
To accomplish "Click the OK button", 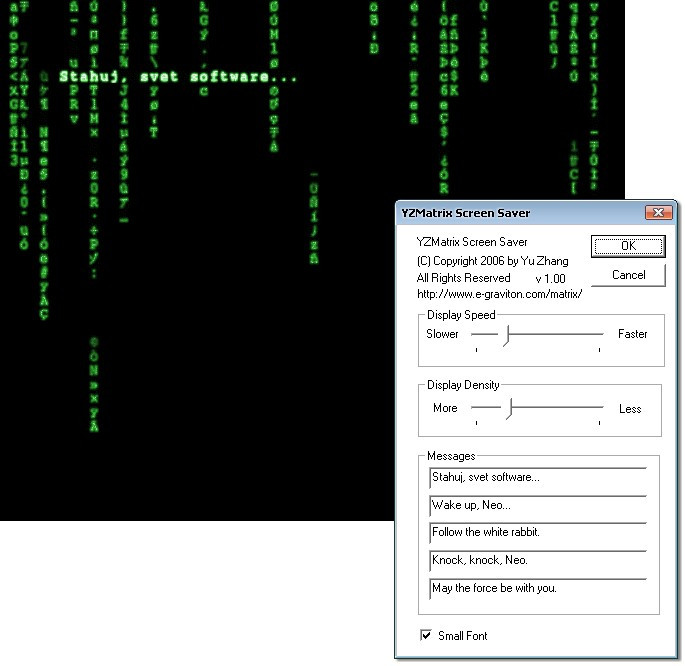I will [x=628, y=246].
